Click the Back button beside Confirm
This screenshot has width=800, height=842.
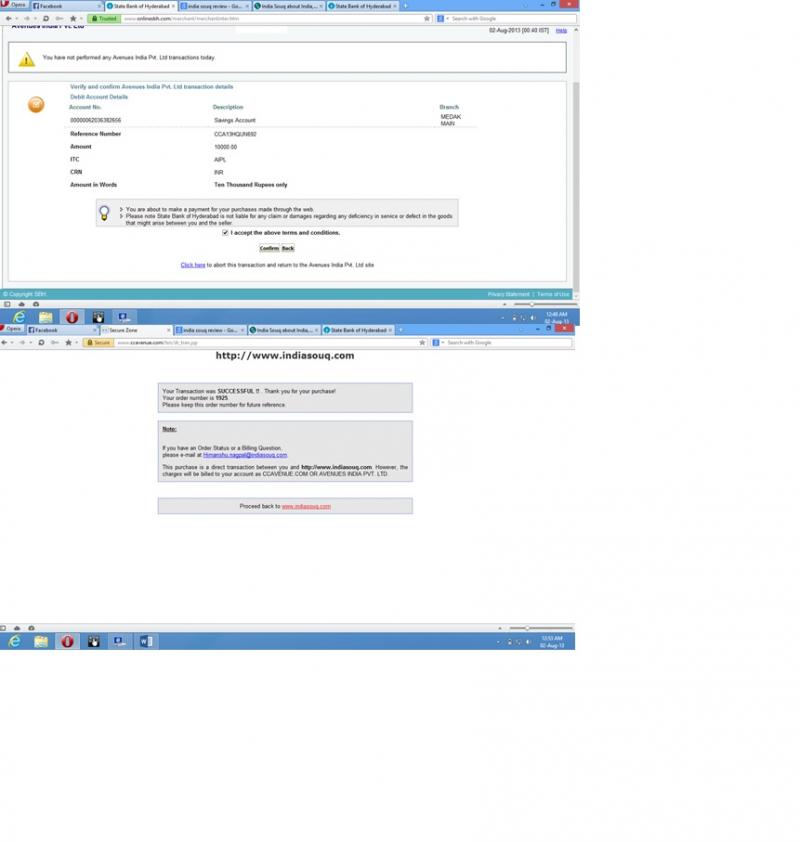tap(288, 249)
